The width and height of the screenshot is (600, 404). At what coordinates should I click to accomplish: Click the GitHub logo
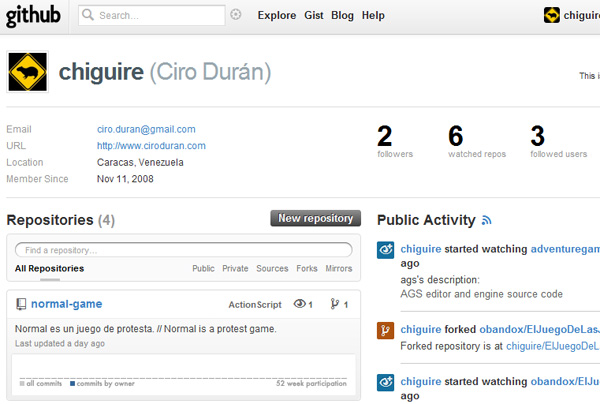[x=33, y=16]
